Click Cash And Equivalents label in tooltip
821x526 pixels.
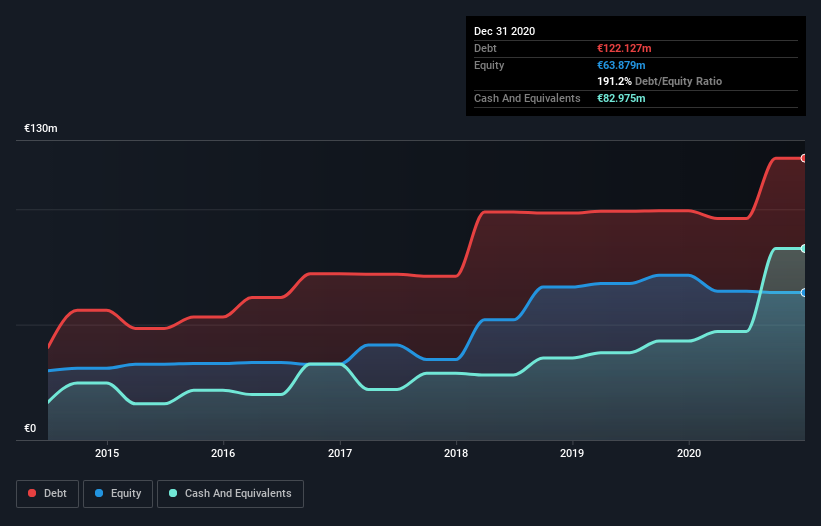click(527, 98)
